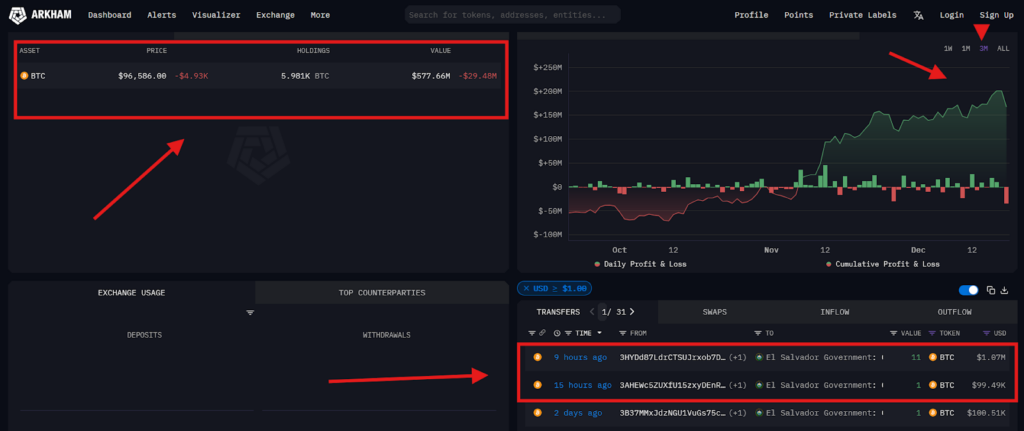Switch to the Inflow tab
The image size is (1024, 431).
click(835, 312)
